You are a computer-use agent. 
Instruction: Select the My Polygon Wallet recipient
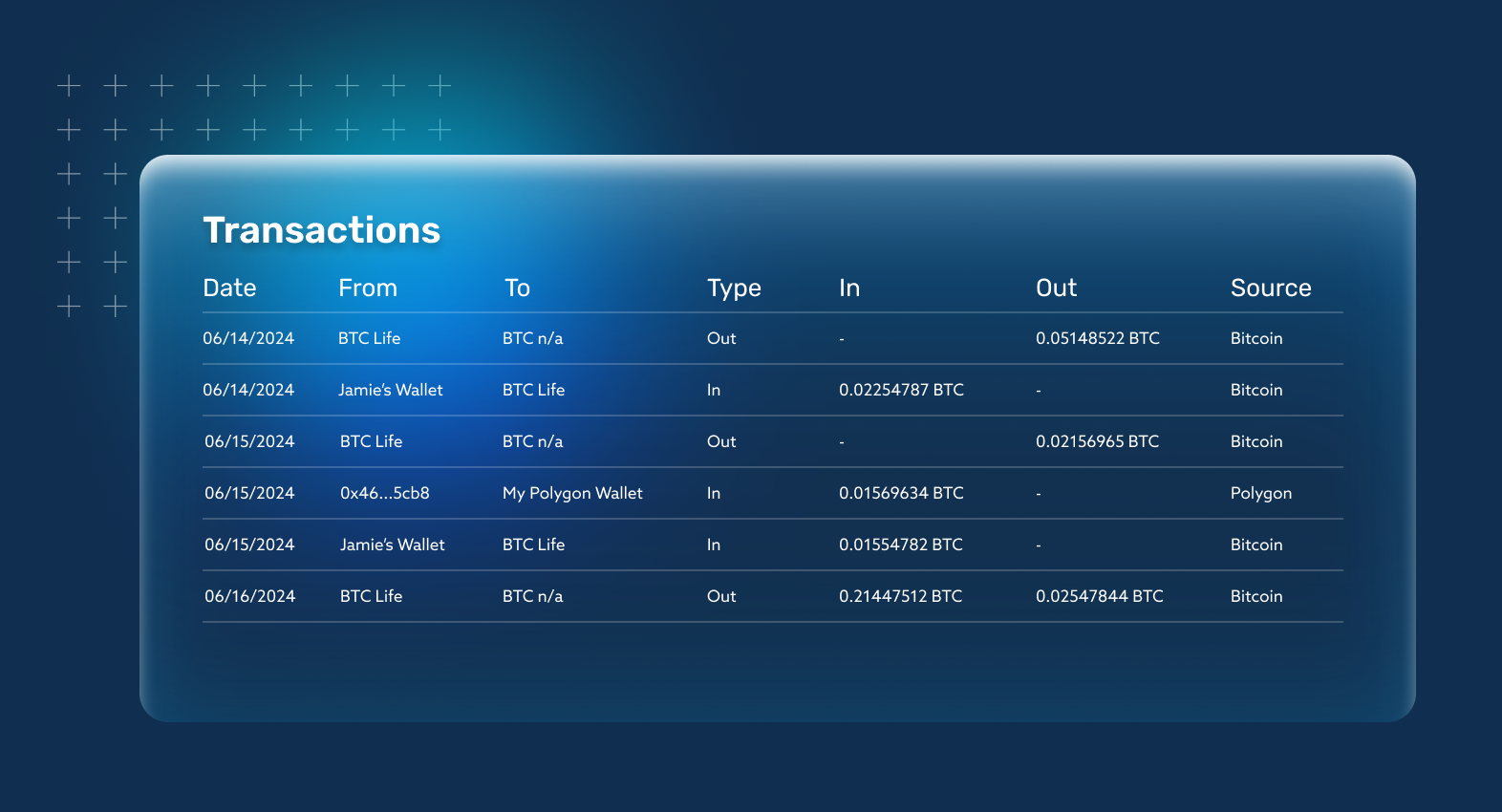point(572,493)
